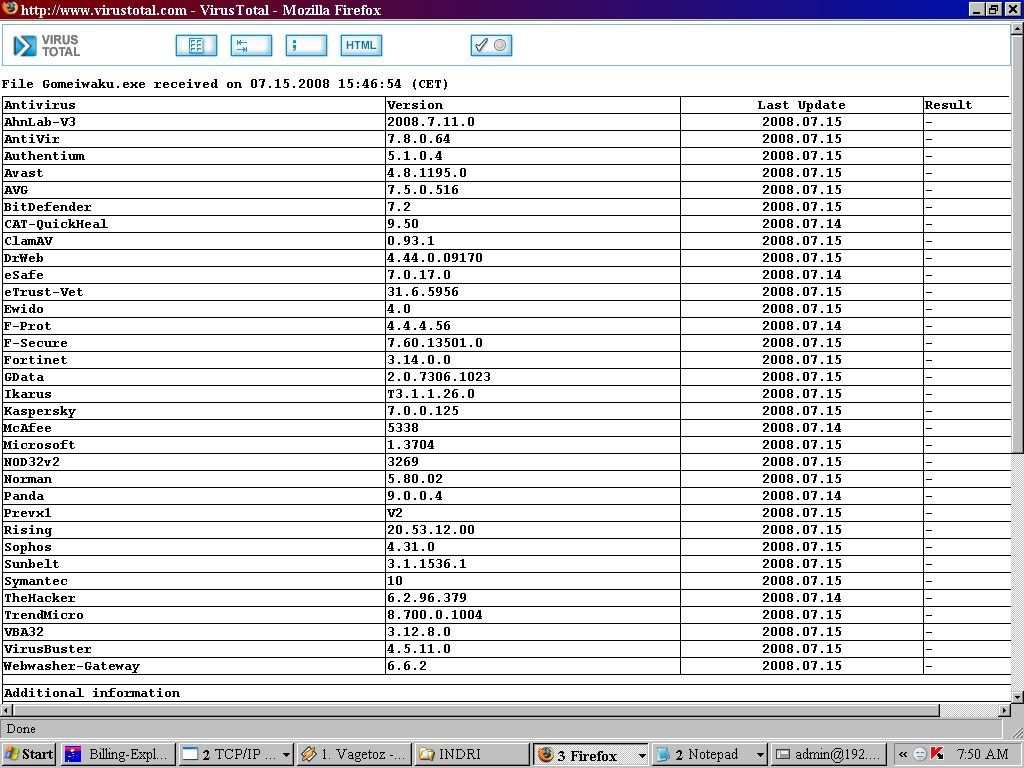Click the Gomeiwaku.exe file received line
This screenshot has width=1024, height=768.
pyautogui.click(x=225, y=84)
